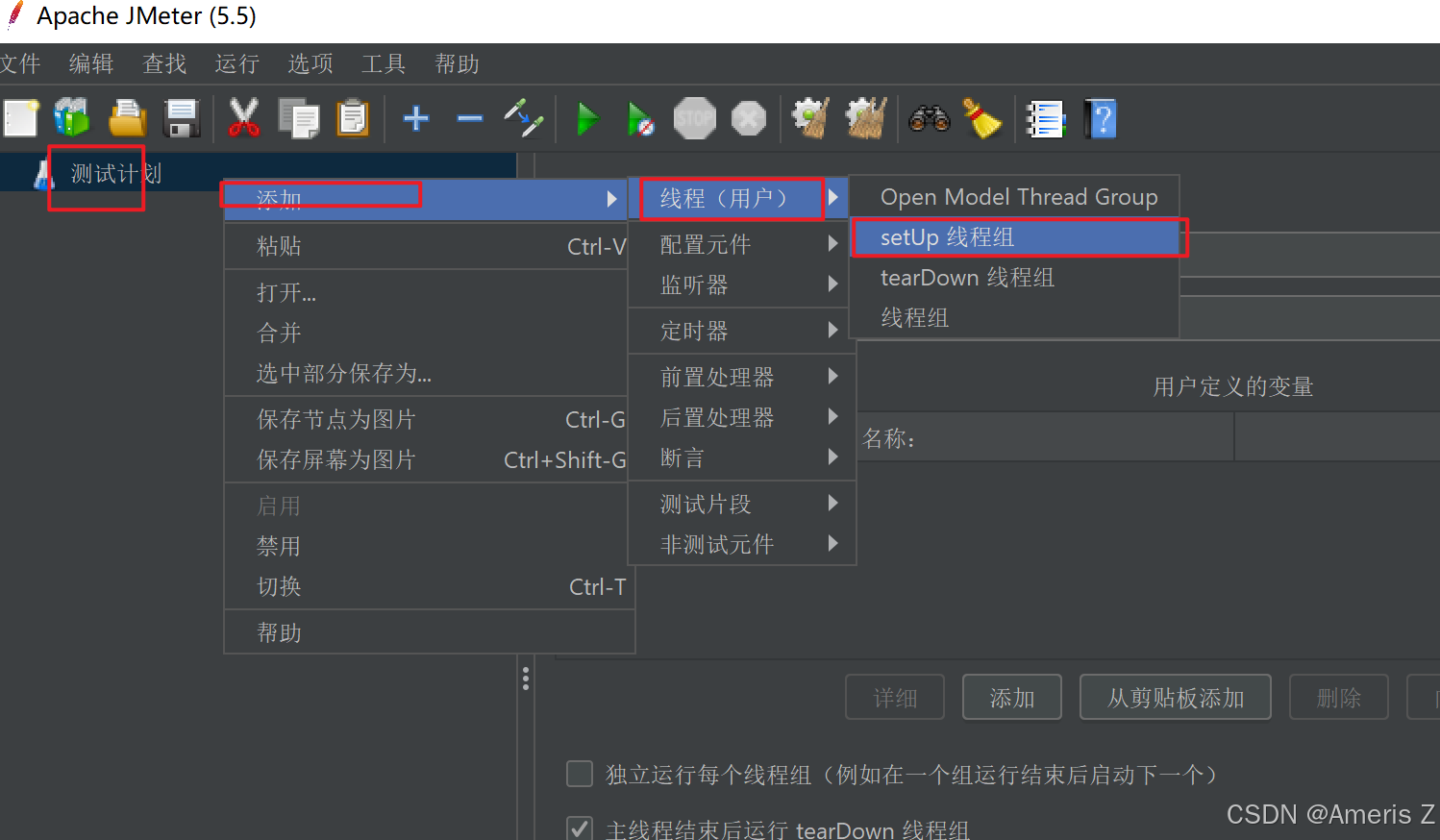Viewport: 1440px width, 840px height.
Task: Choose 合并 from context menu
Action: point(427,333)
